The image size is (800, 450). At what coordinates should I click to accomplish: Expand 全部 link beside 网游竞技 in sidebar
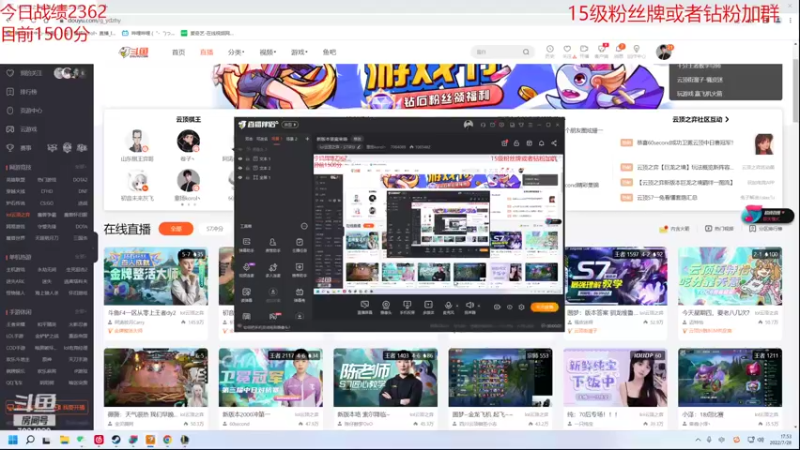pyautogui.click(x=80, y=167)
